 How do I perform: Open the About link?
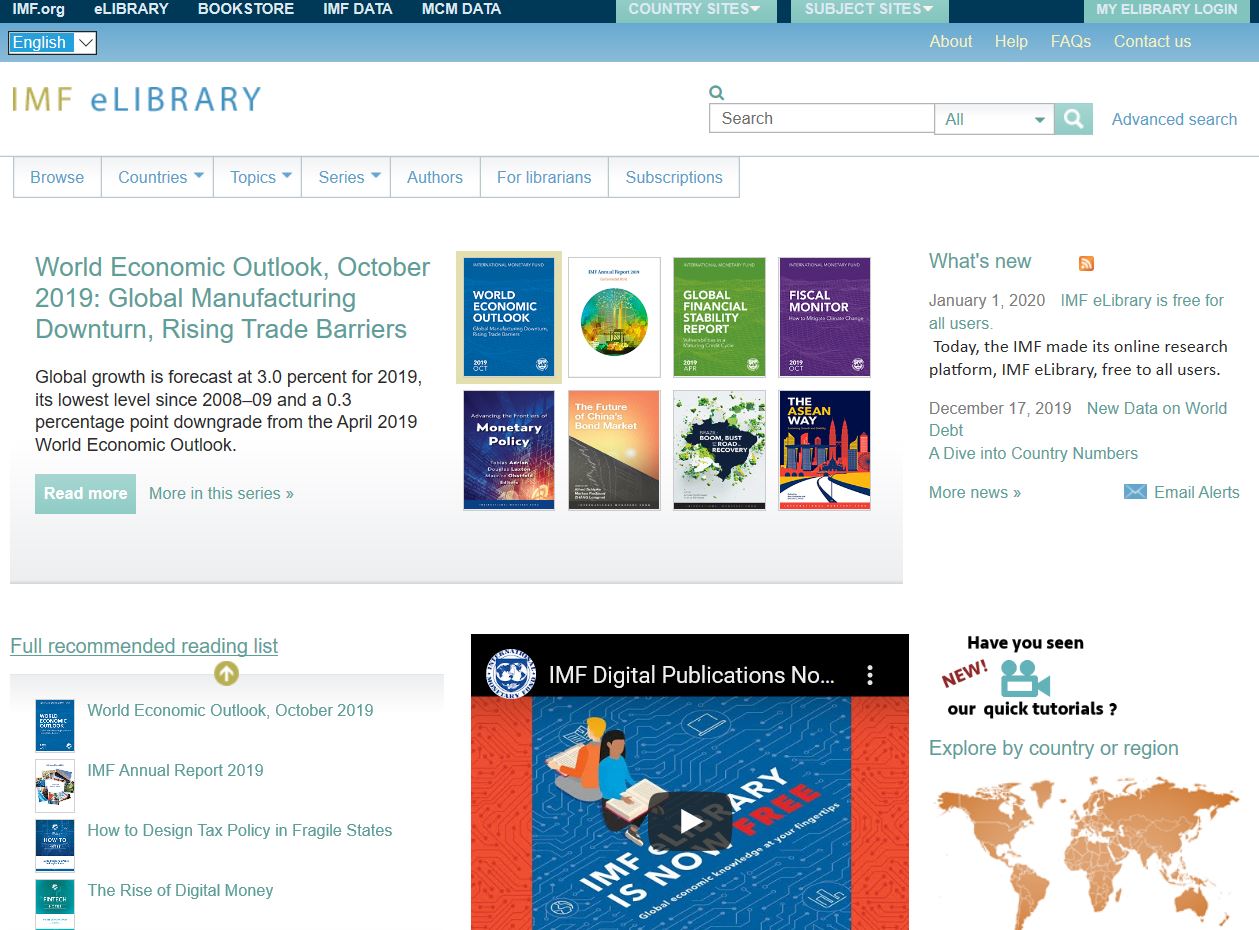point(951,41)
